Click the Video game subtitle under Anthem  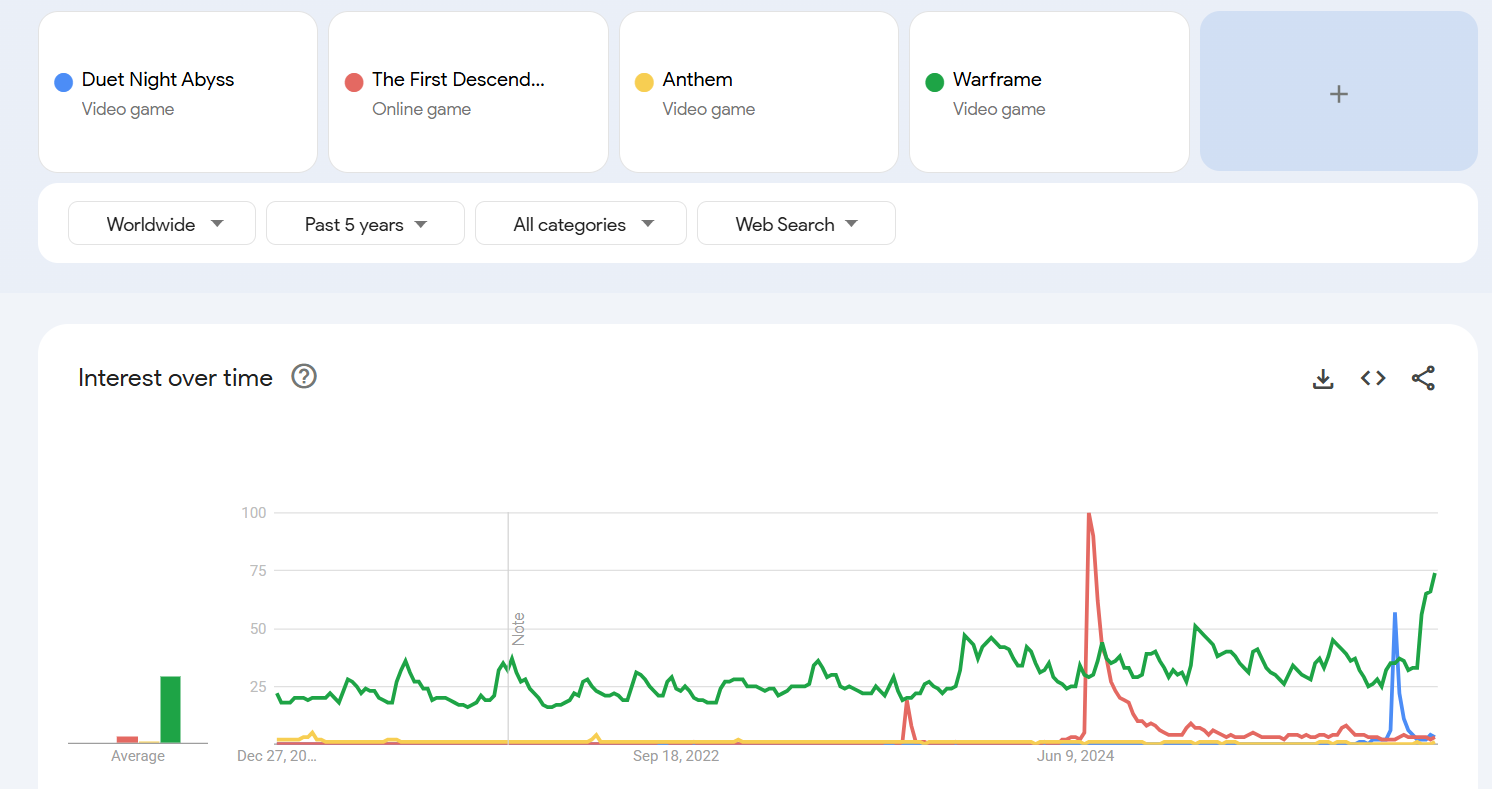pos(709,109)
